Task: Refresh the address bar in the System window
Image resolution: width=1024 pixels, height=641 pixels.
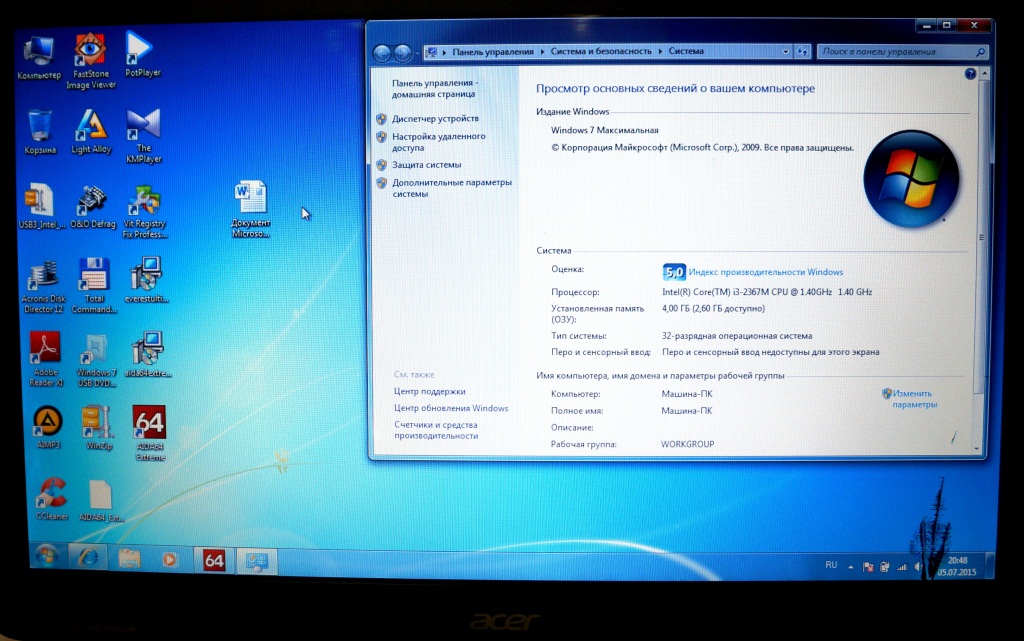Action: tap(803, 52)
